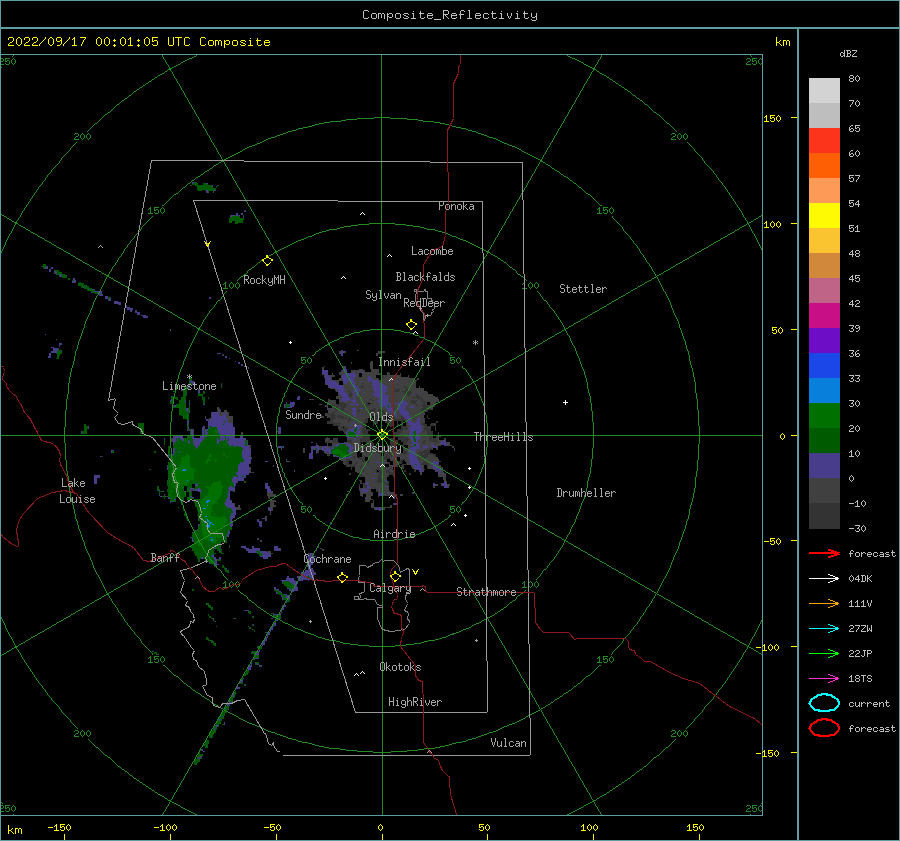
Task: Click the Blackfalds city label
Action: pos(425,277)
